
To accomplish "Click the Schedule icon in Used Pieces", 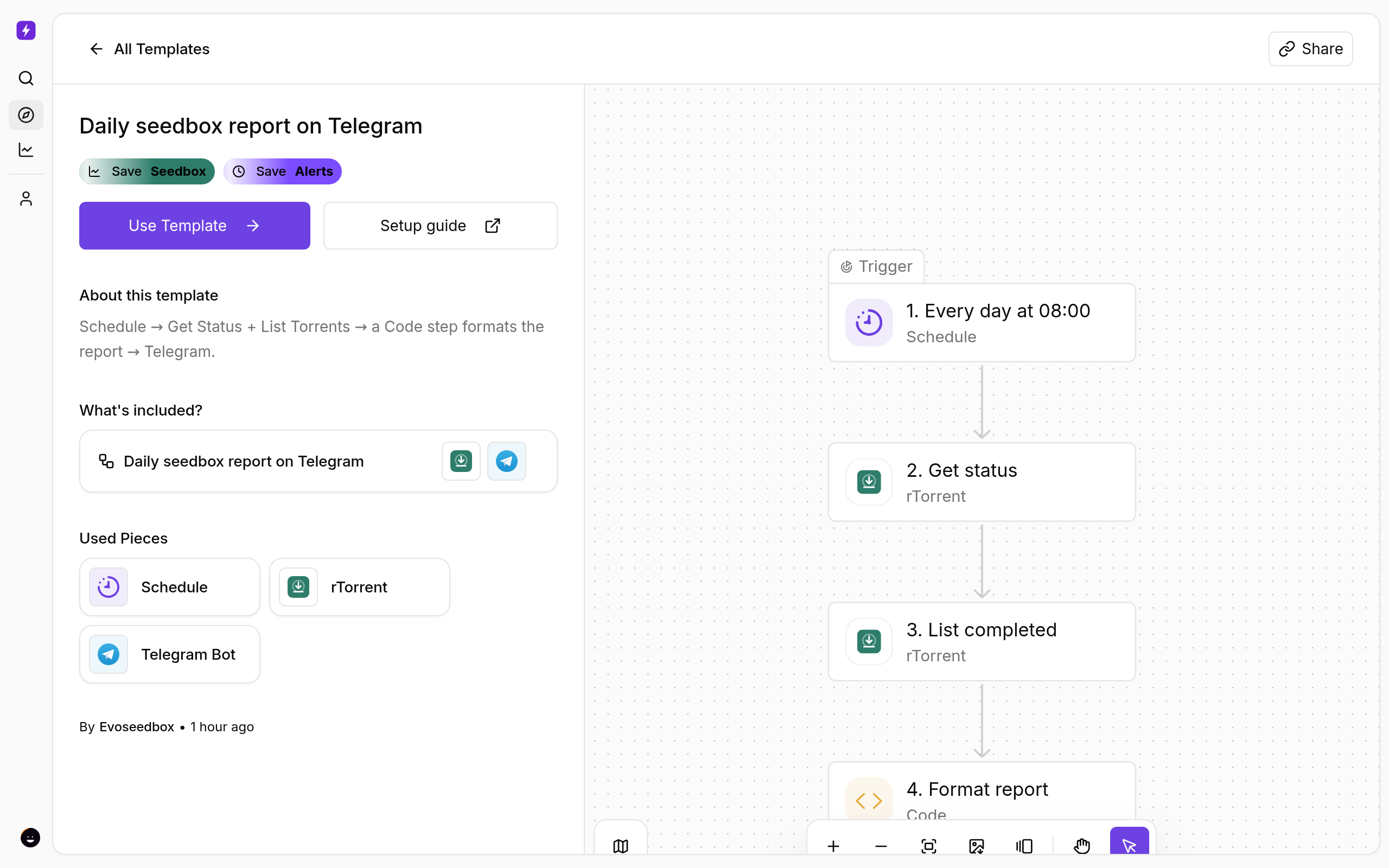I will coord(109,586).
